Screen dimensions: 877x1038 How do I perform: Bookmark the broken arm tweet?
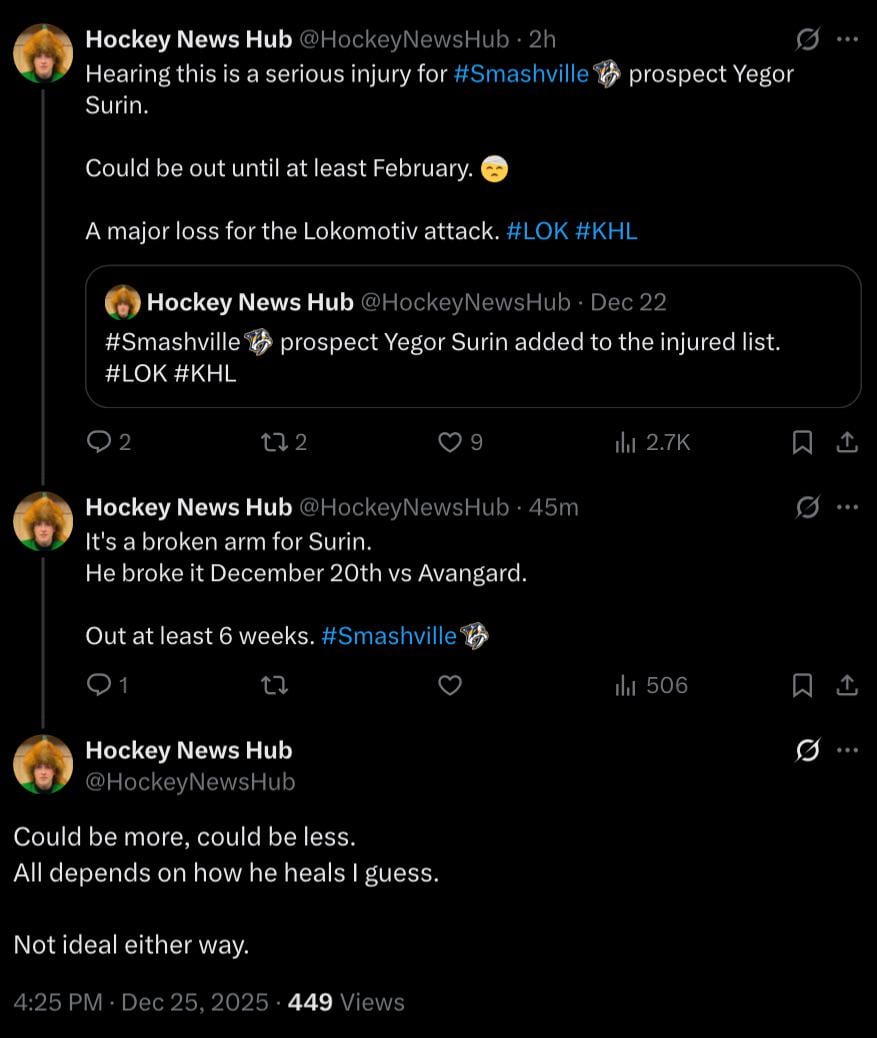pyautogui.click(x=801, y=685)
